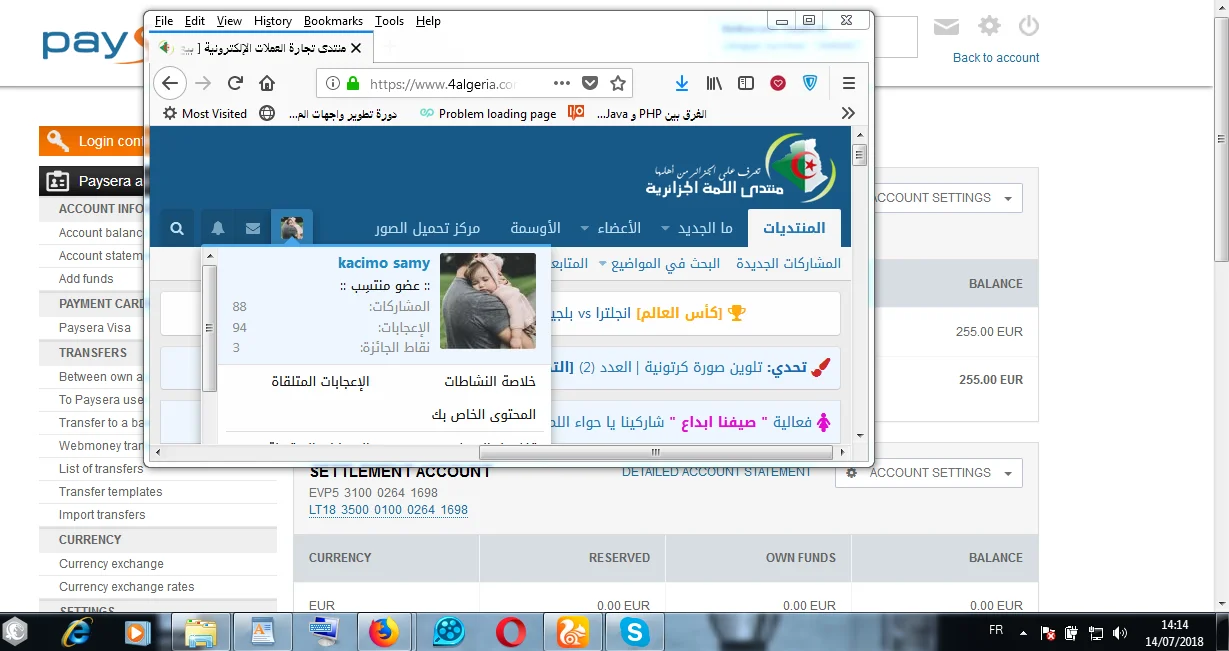Open the History menu
This screenshot has height=651, width=1229.
pos(272,21)
